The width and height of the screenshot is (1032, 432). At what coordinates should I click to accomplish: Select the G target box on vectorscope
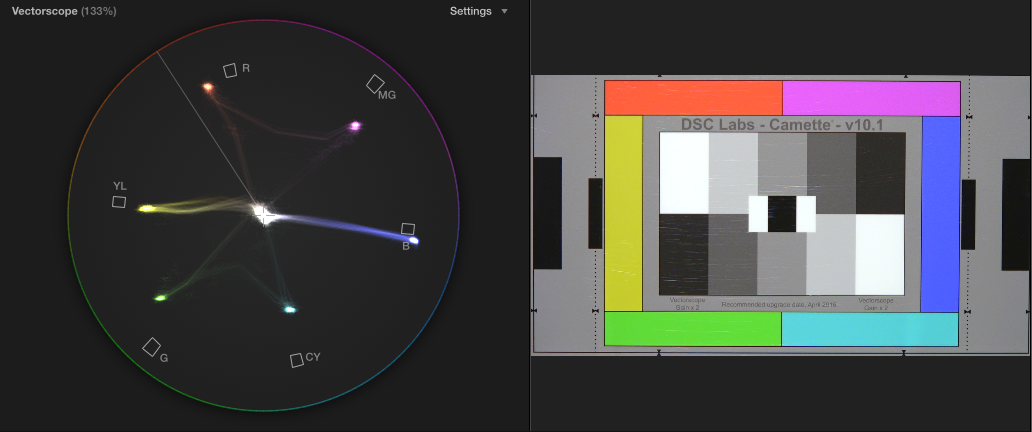point(151,346)
